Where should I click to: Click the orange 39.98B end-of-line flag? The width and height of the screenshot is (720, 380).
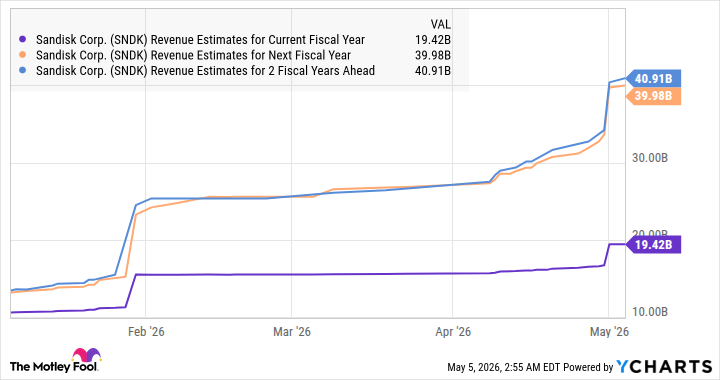point(653,96)
